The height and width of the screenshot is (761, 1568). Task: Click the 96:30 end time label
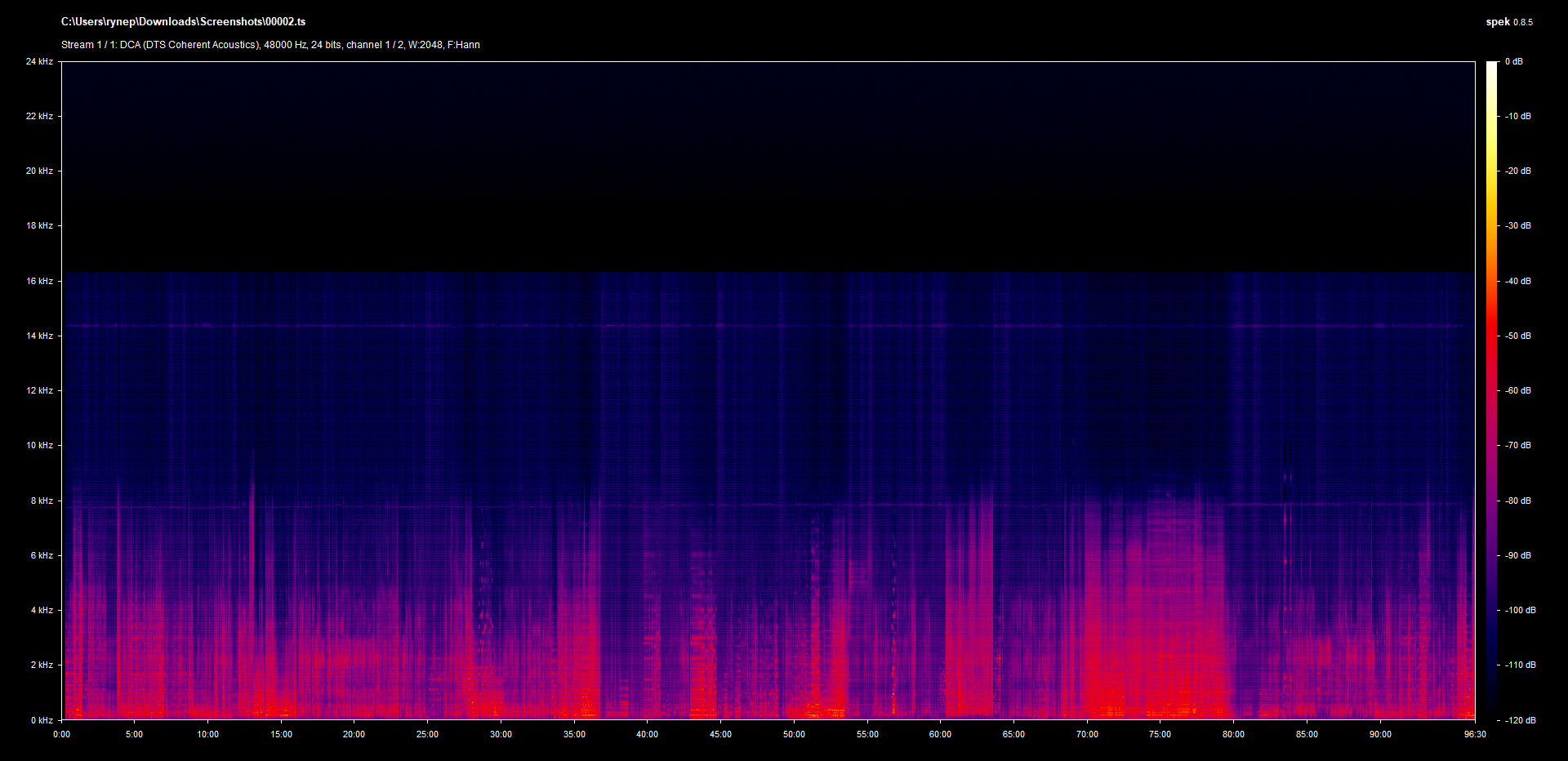(1475, 734)
